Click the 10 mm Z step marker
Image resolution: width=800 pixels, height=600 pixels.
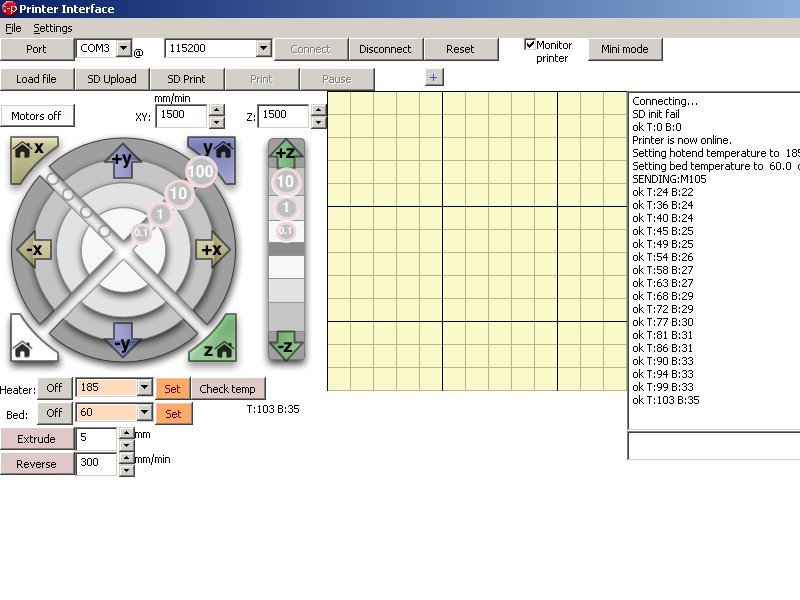[285, 181]
